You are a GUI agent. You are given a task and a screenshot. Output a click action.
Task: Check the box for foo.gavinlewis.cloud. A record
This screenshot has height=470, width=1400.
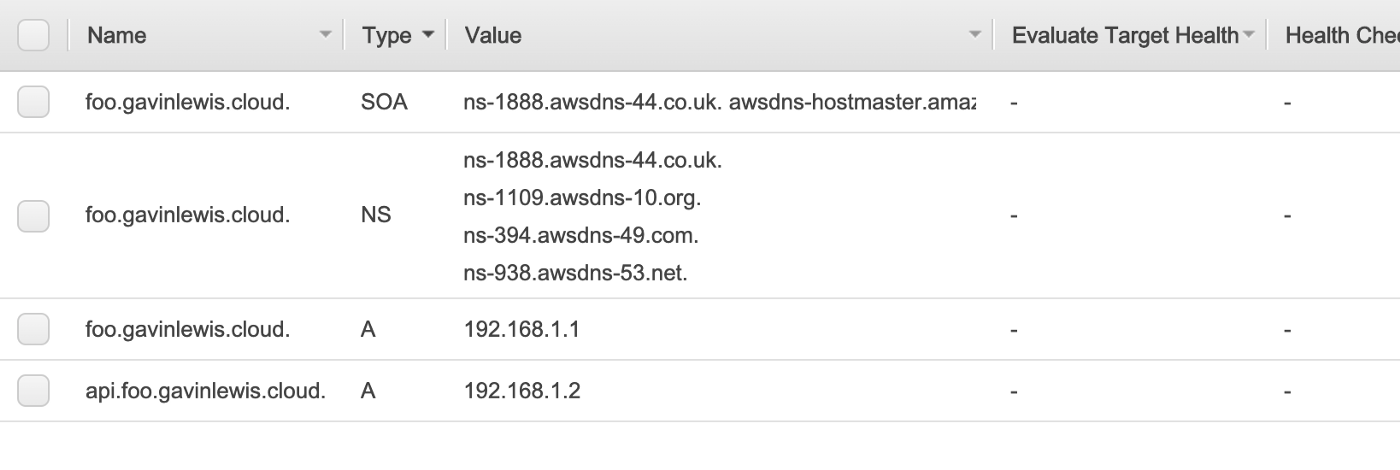[x=33, y=329]
